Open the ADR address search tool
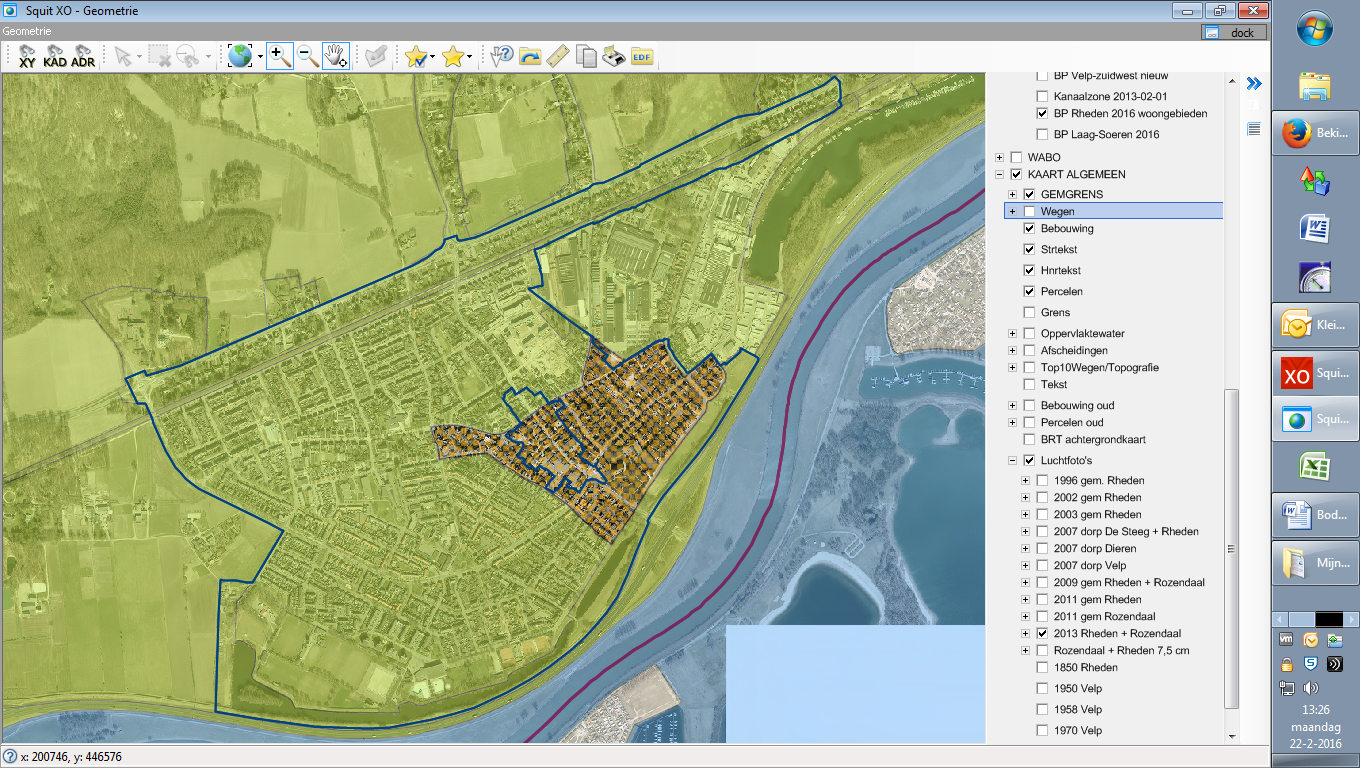Viewport: 1360px width, 768px height. [83, 56]
